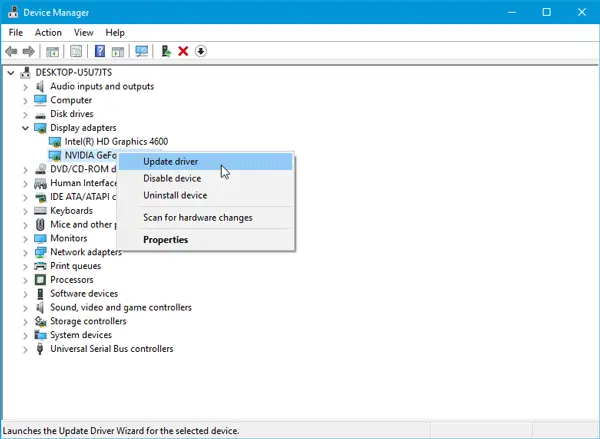Select Sound, video and game controllers label
The height and width of the screenshot is (439, 600).
coord(121,307)
